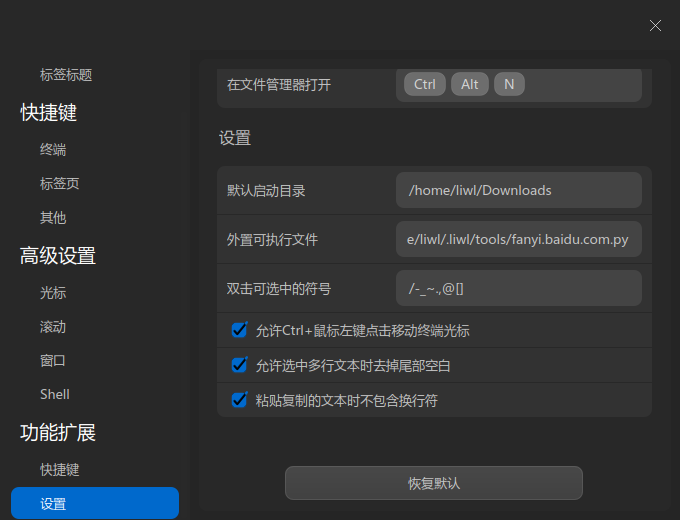The width and height of the screenshot is (680, 520).
Task: Select the highlighted 设置 sidebar item
Action: coord(95,503)
